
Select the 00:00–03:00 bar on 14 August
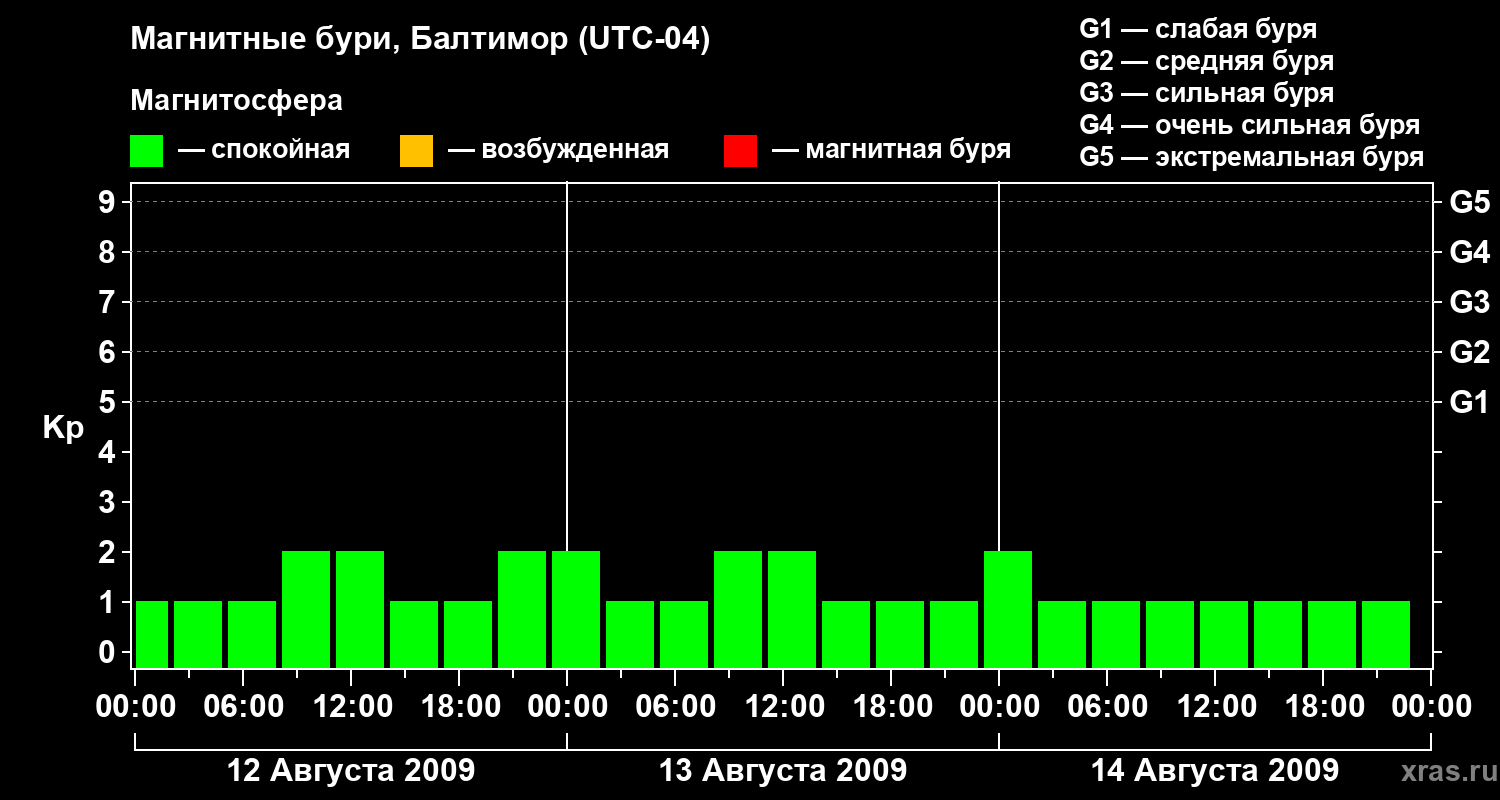pyautogui.click(x=1008, y=609)
